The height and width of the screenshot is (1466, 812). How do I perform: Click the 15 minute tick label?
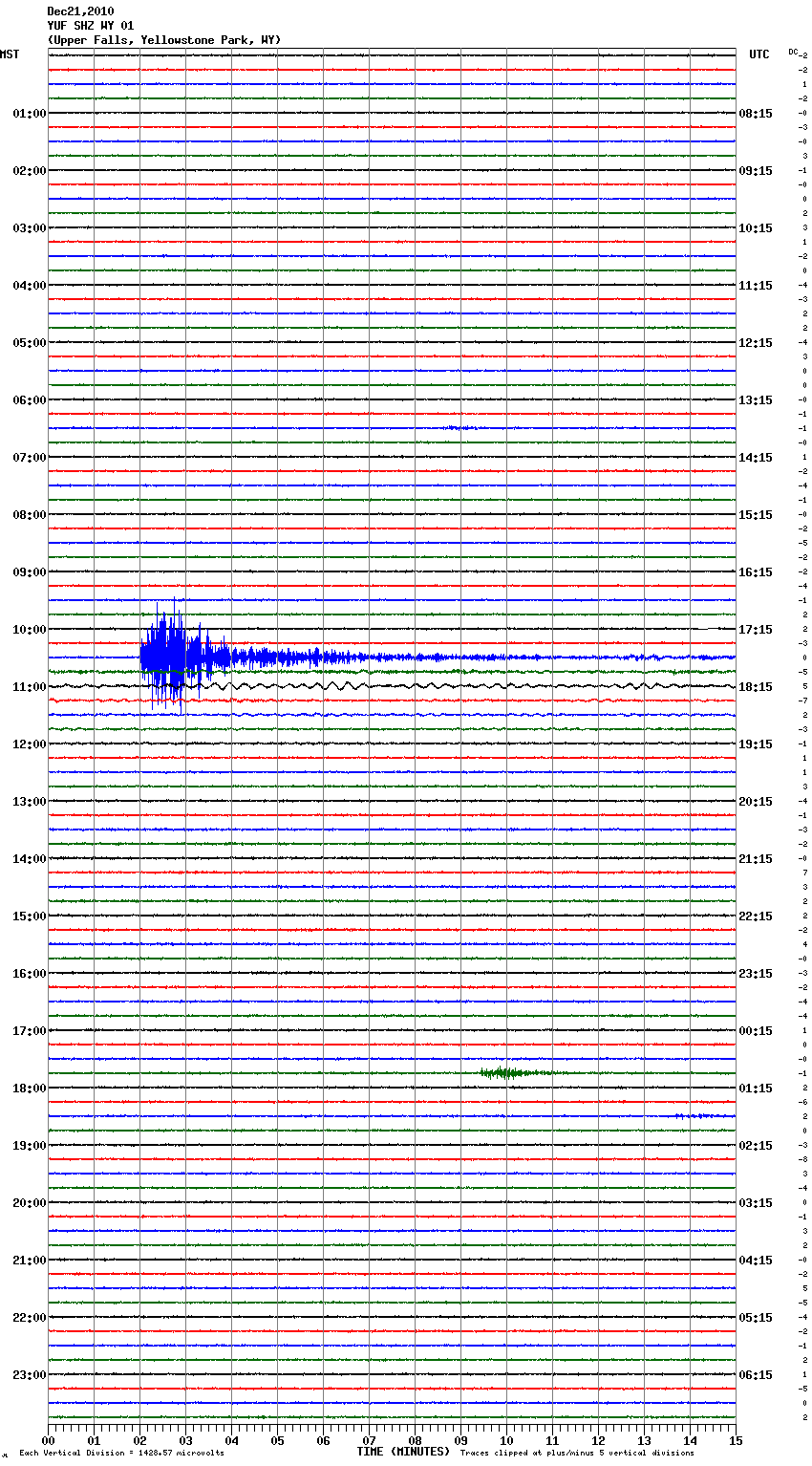pos(736,1440)
